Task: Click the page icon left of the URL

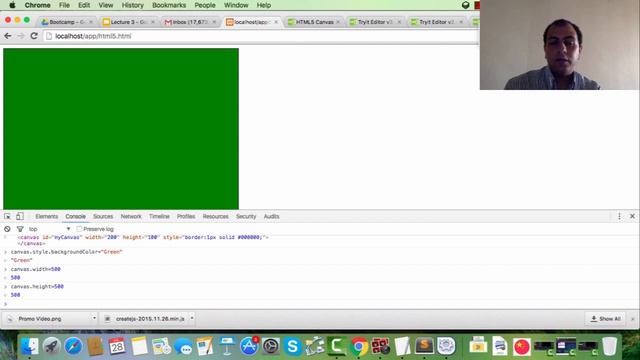Action: pos(49,36)
